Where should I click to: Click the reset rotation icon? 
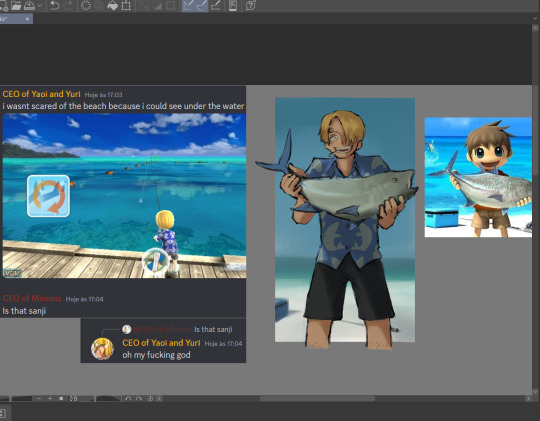(x=150, y=399)
